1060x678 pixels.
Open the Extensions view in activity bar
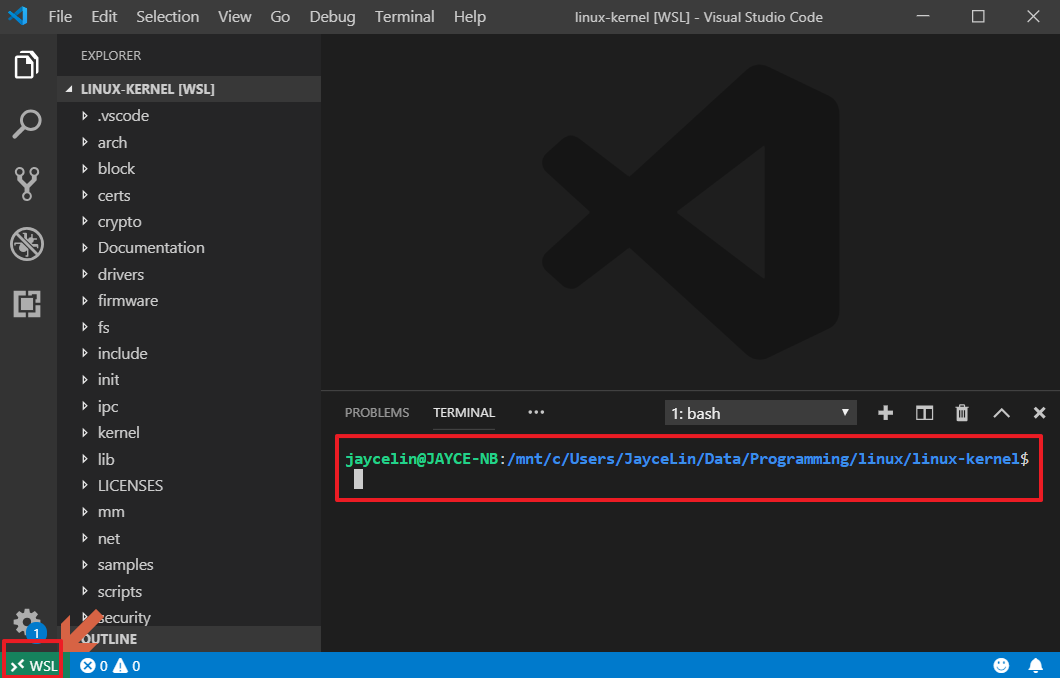27,304
